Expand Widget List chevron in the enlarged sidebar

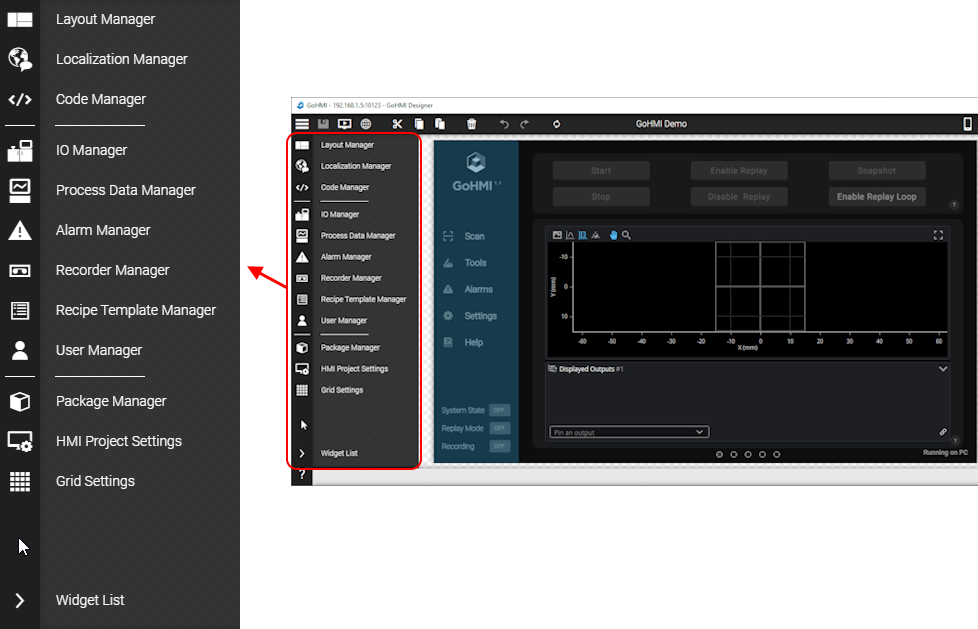[x=19, y=600]
